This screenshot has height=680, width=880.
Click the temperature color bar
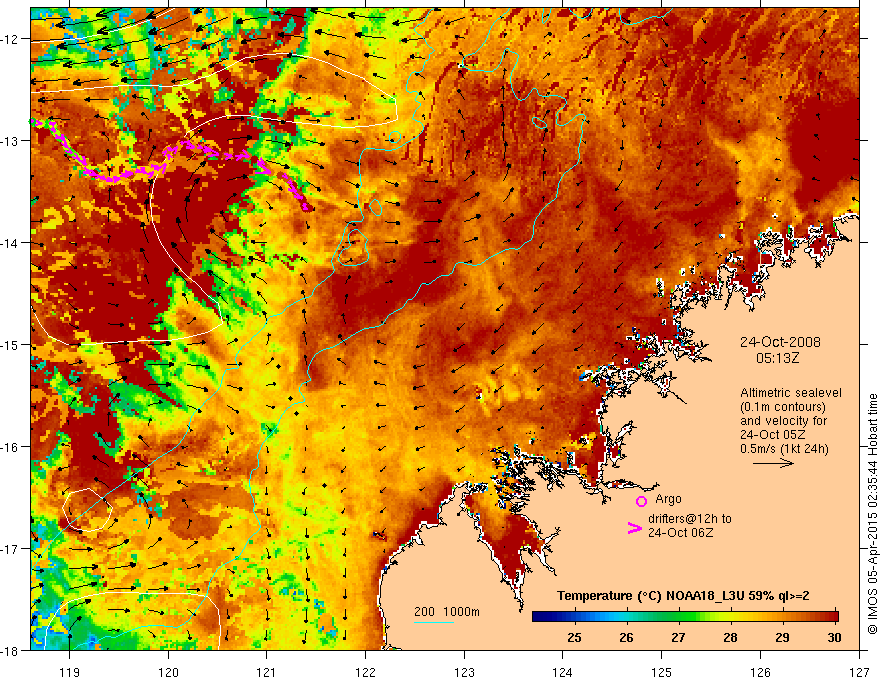point(685,616)
